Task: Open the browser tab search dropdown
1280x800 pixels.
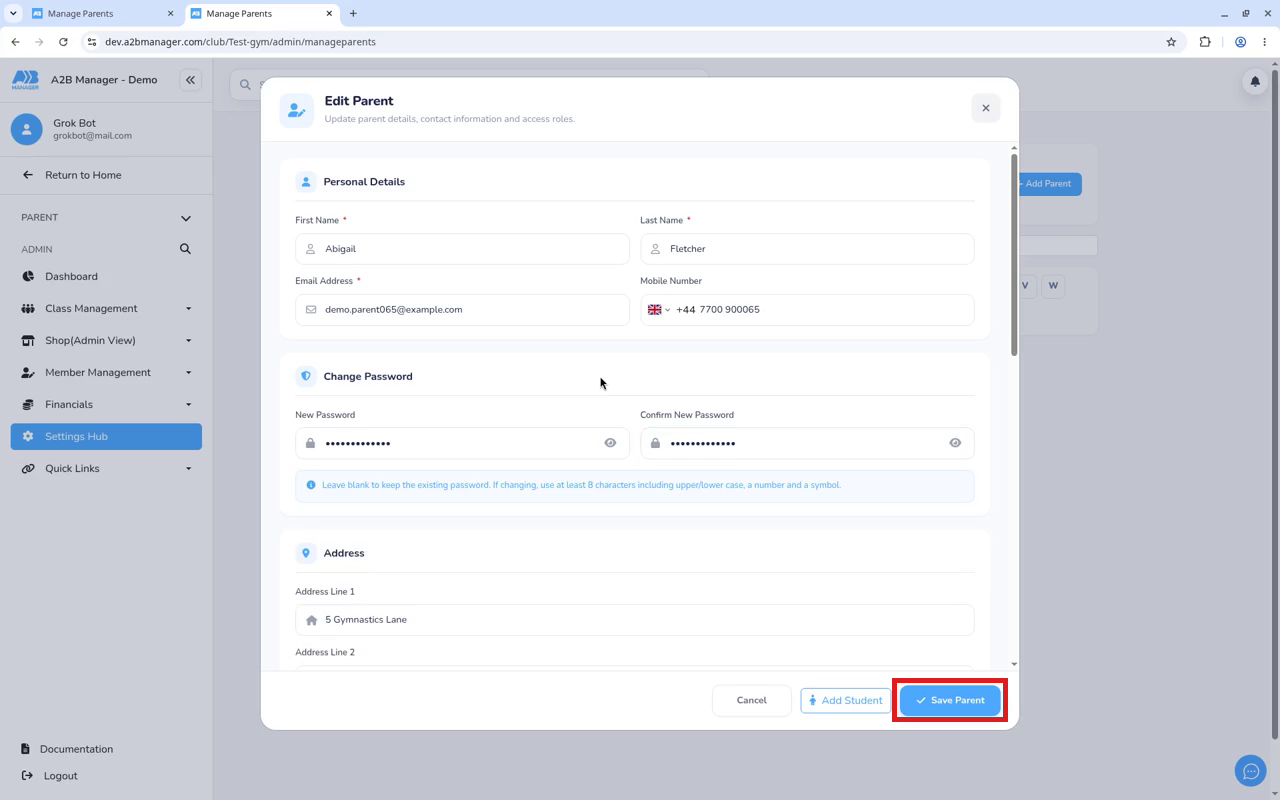Action: (13, 13)
